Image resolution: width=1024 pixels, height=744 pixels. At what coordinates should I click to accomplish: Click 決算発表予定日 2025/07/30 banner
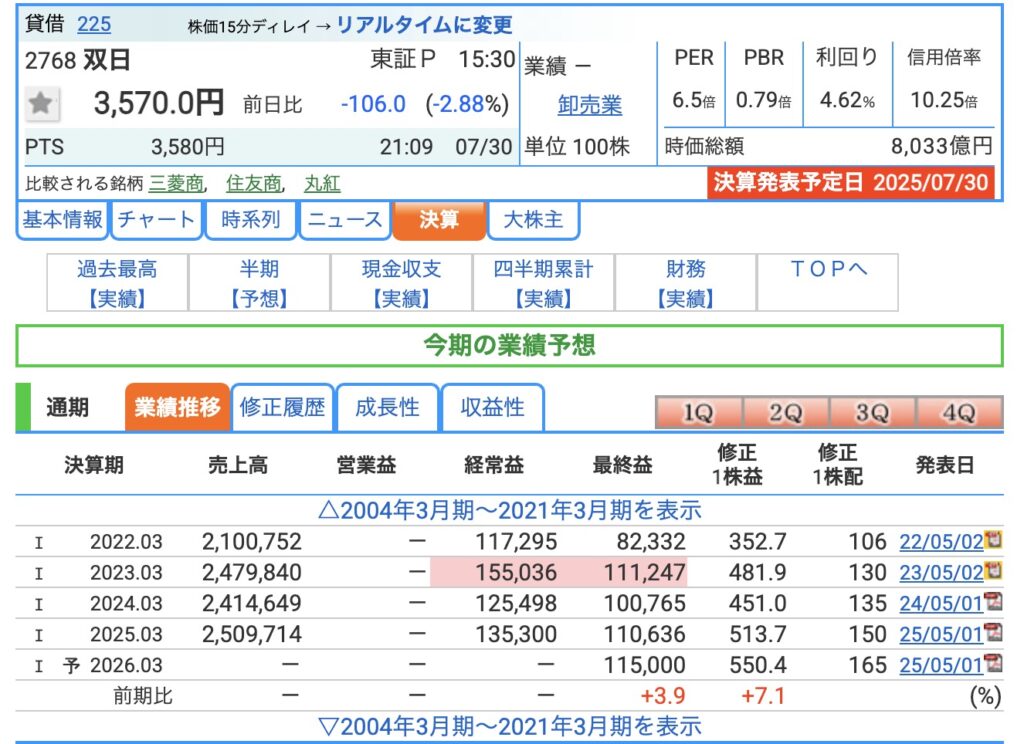click(x=851, y=182)
